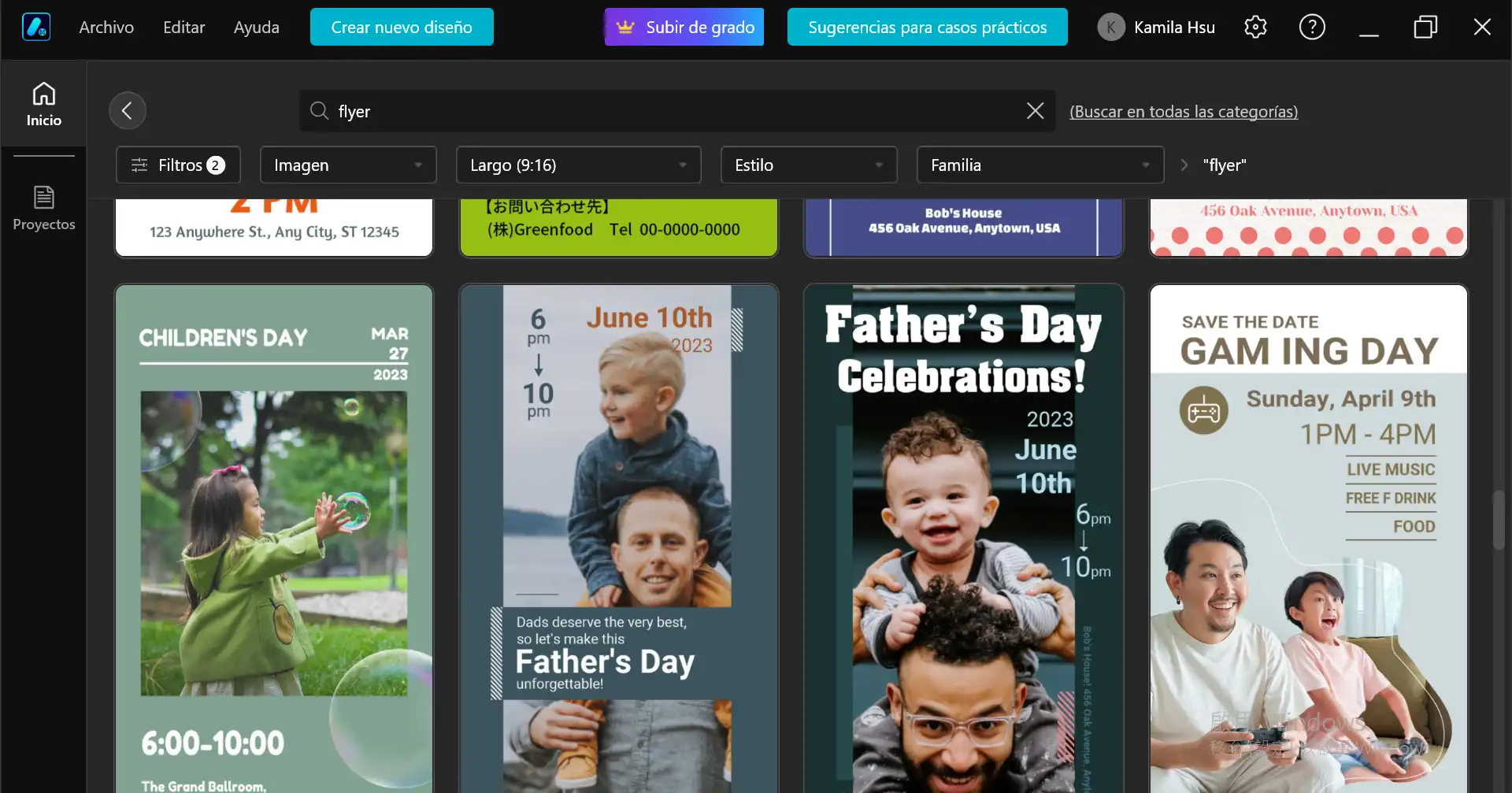Select the Children's Day flyer template
Viewport: 1512px width, 793px height.
click(x=274, y=539)
